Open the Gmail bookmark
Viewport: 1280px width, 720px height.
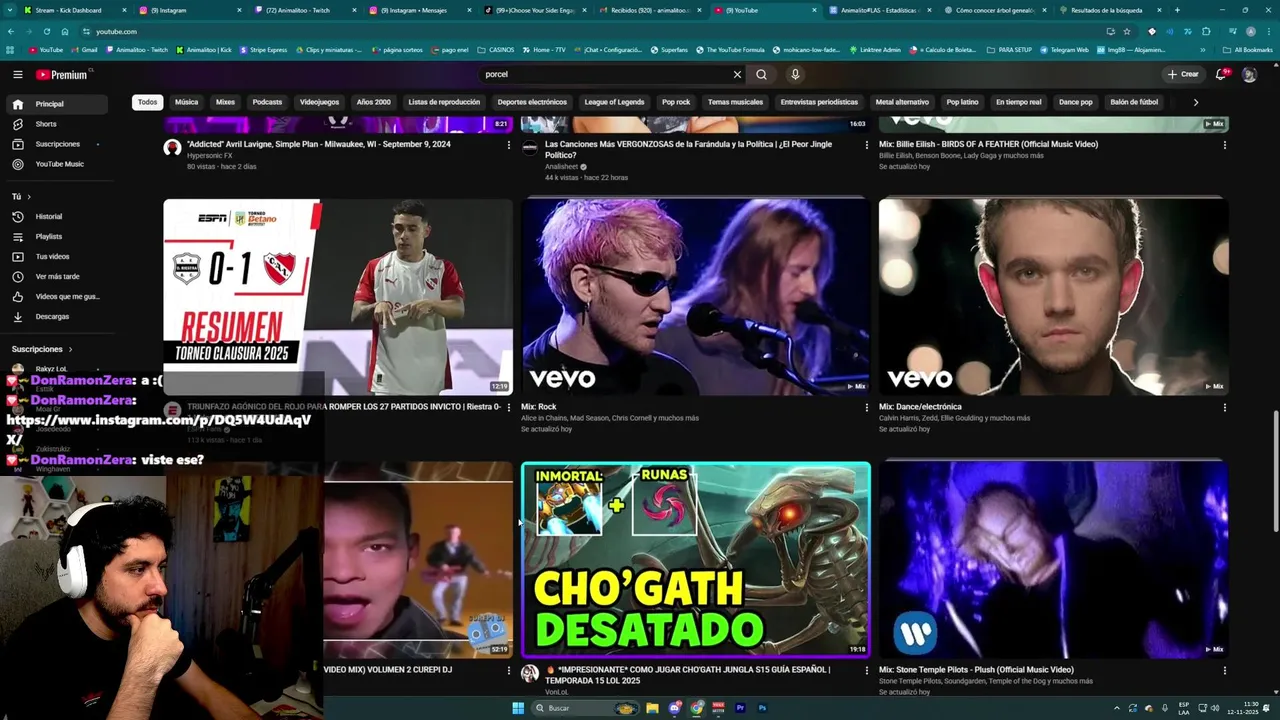pyautogui.click(x=84, y=49)
